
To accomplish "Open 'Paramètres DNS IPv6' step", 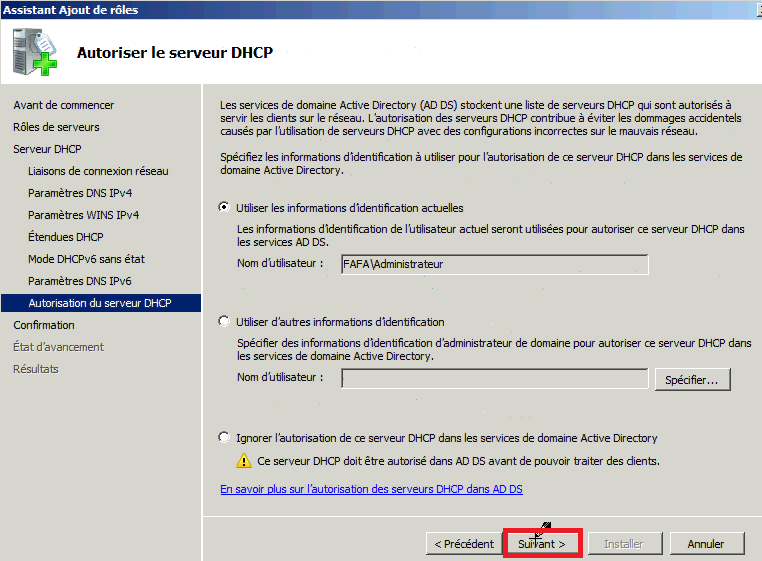I will (x=80, y=281).
